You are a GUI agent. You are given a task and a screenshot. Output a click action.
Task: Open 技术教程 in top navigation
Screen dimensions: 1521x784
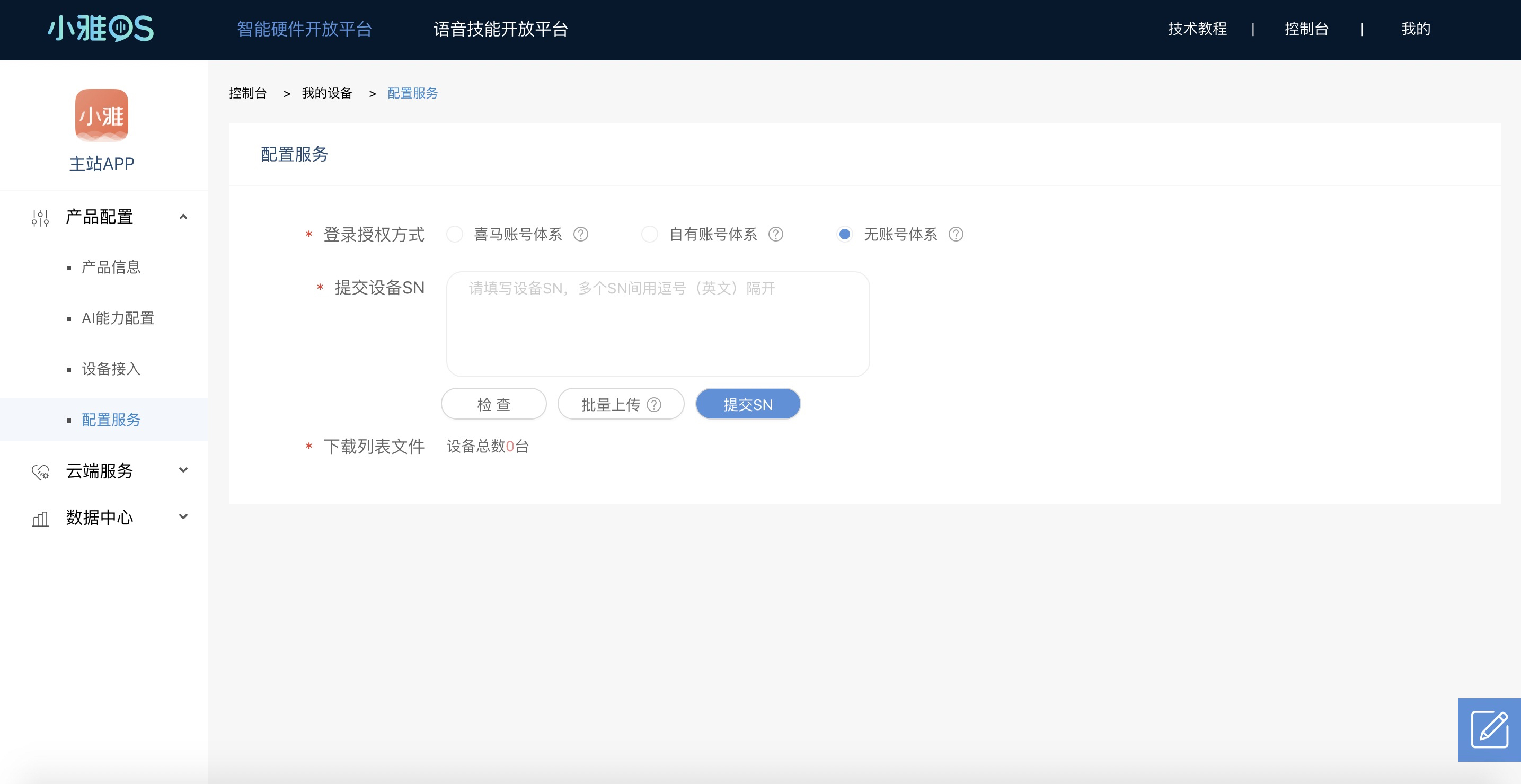1197,29
